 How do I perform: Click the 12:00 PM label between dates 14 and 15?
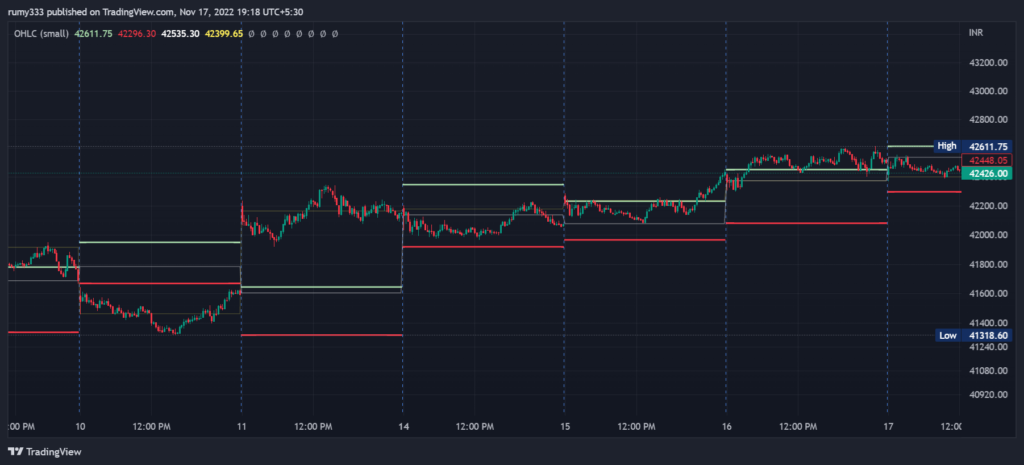(x=474, y=426)
